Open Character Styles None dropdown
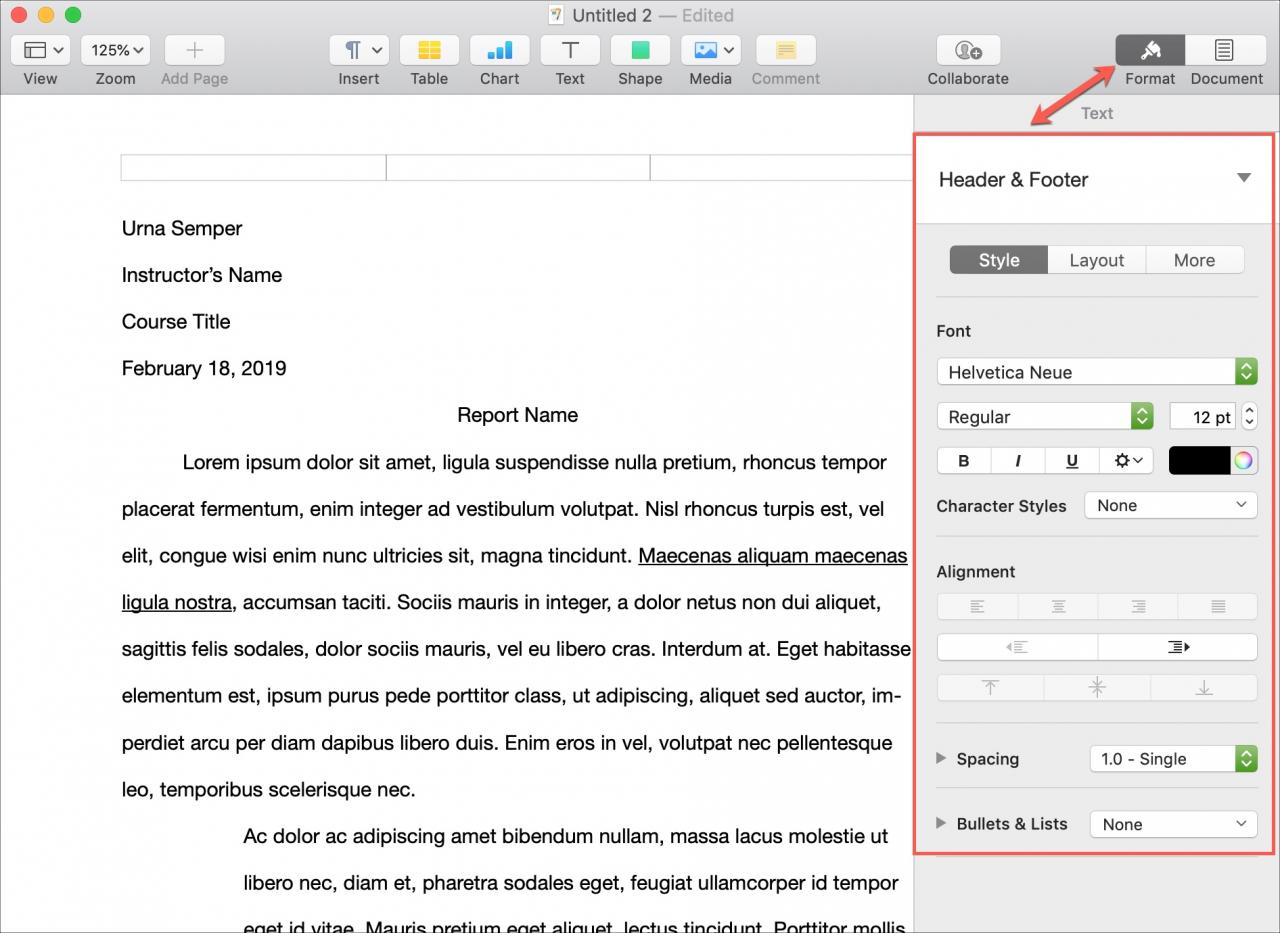 tap(1170, 505)
